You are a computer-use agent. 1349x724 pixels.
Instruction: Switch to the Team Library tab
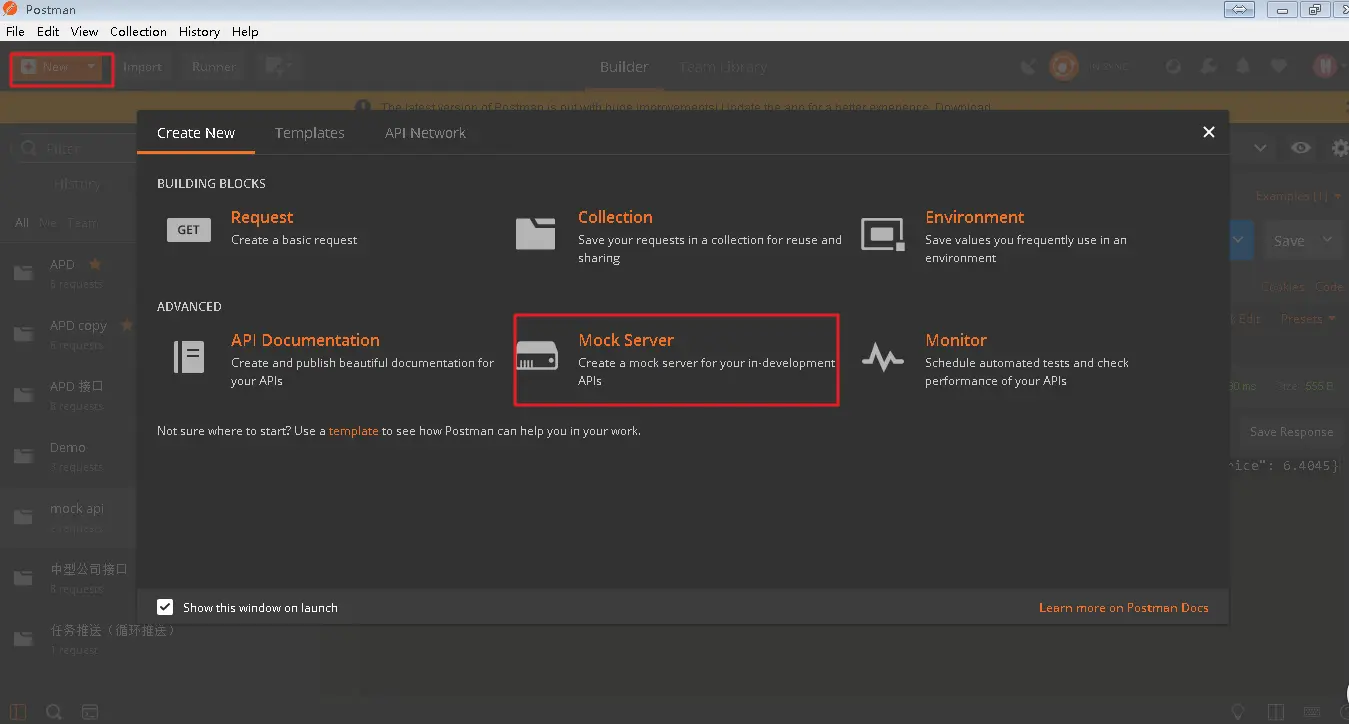[722, 67]
